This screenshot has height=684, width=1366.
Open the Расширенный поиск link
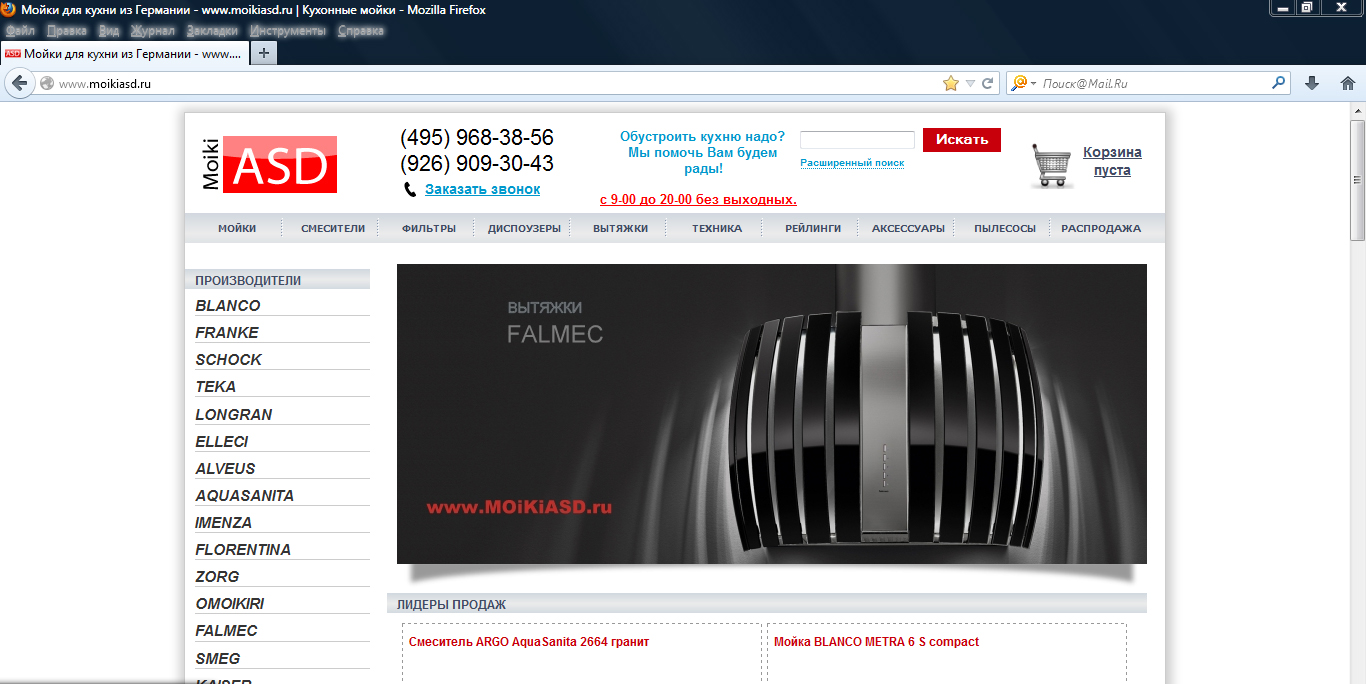[x=852, y=163]
